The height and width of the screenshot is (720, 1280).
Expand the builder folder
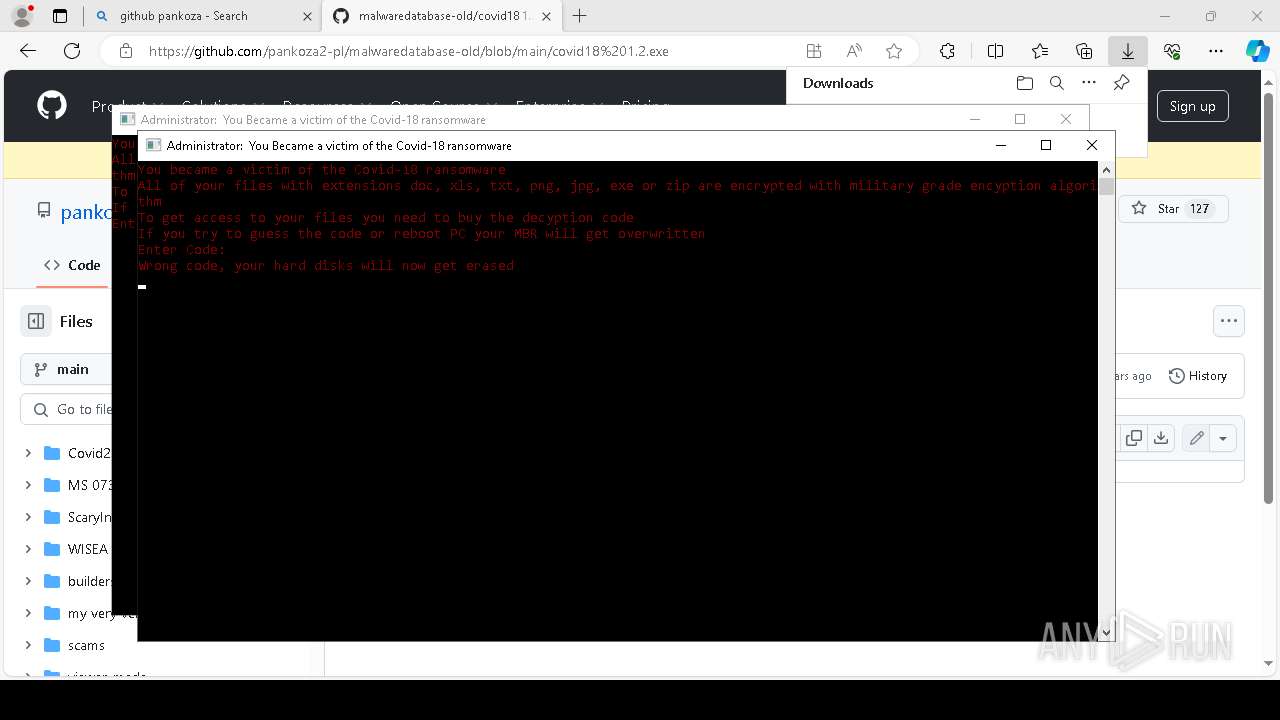point(28,581)
